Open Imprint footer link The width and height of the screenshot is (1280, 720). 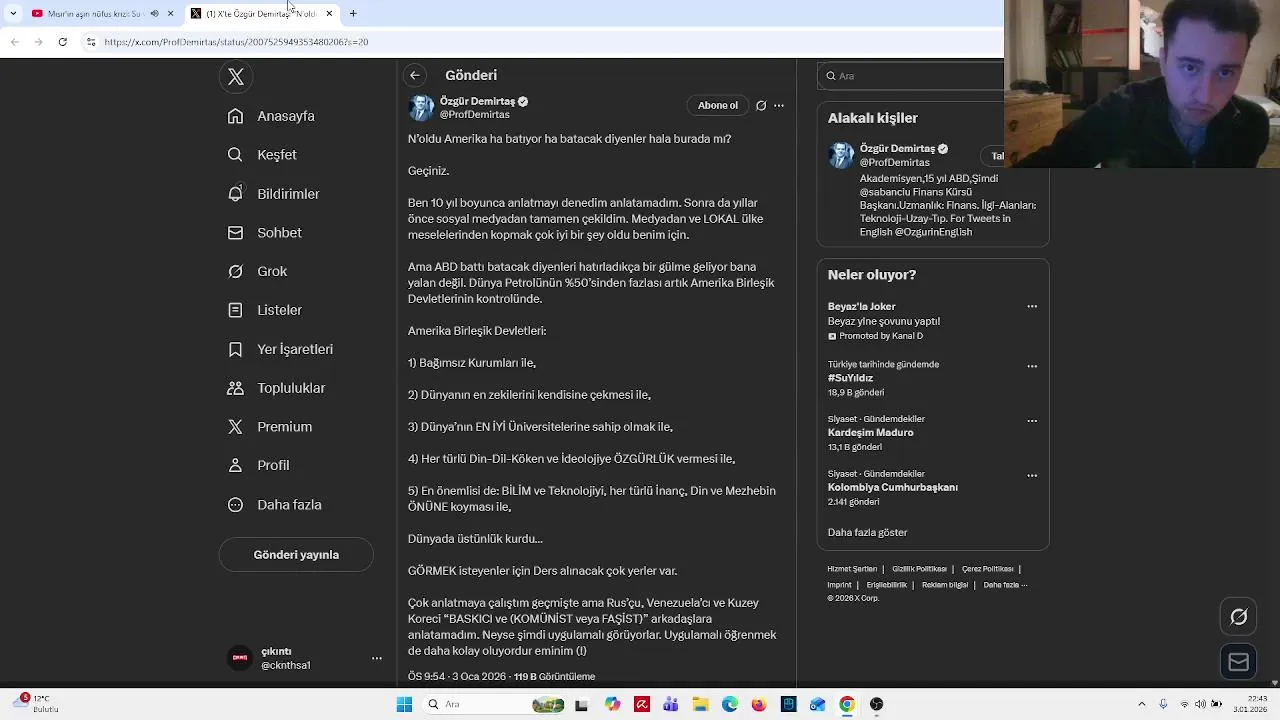tap(839, 585)
